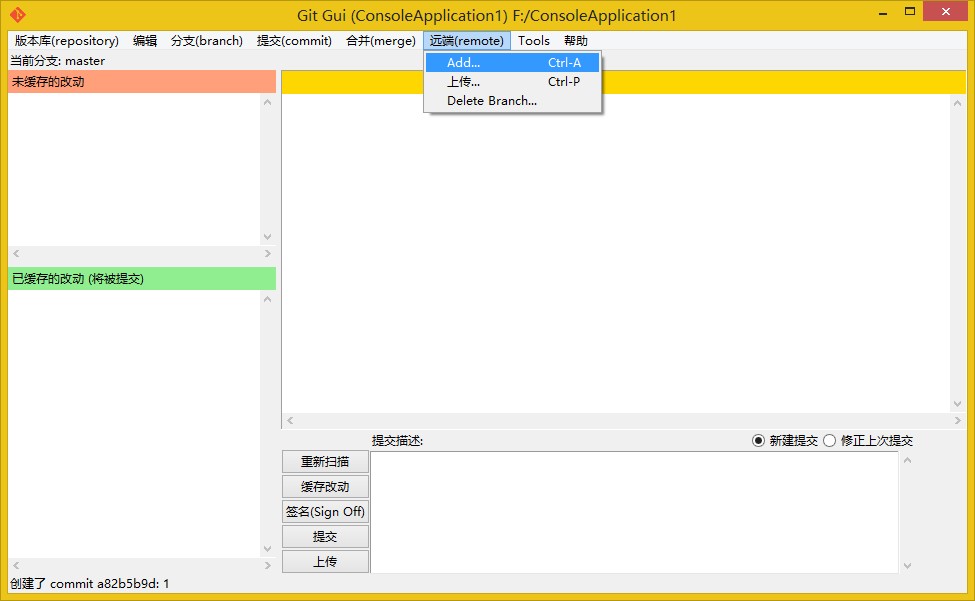
Task: Click down arrow of diff pane scrollbar
Action: pos(958,404)
